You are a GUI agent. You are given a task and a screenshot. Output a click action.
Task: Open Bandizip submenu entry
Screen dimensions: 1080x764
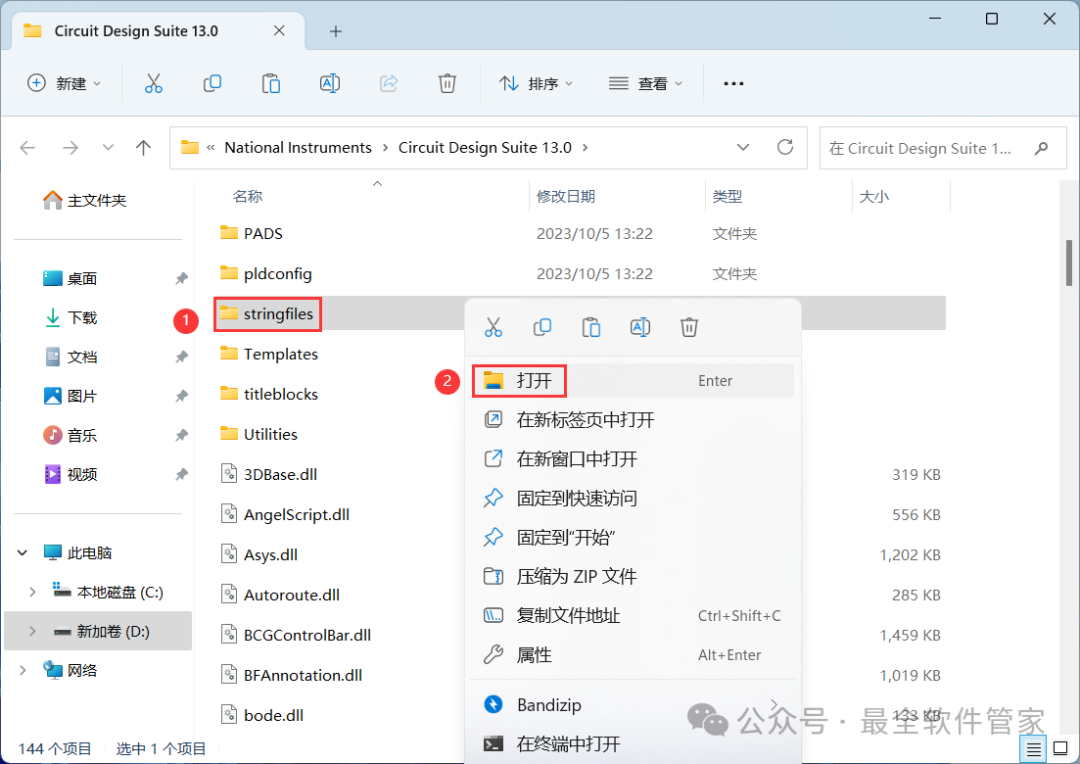pyautogui.click(x=632, y=705)
